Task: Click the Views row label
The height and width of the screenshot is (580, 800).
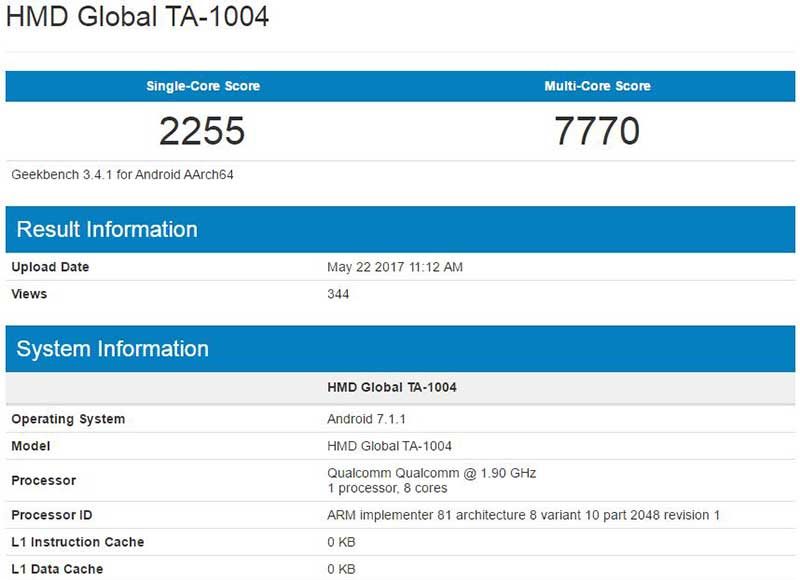Action: click(29, 294)
